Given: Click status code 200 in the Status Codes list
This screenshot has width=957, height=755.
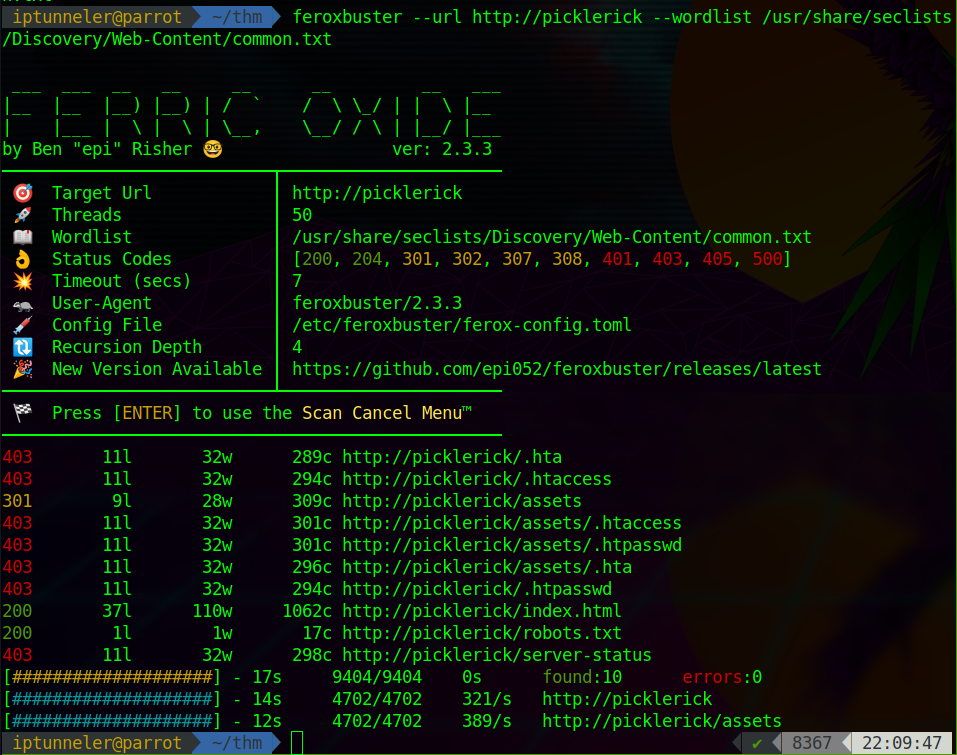Looking at the screenshot, I should click(317, 259).
